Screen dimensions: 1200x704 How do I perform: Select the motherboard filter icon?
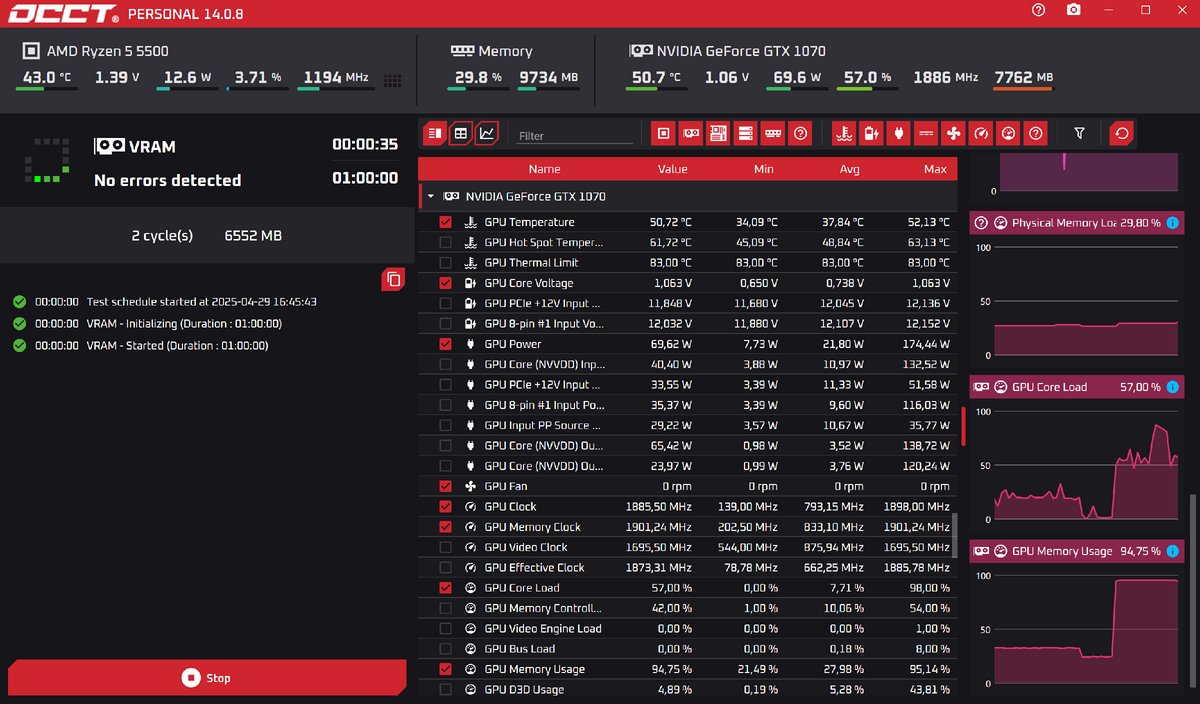(x=717, y=133)
